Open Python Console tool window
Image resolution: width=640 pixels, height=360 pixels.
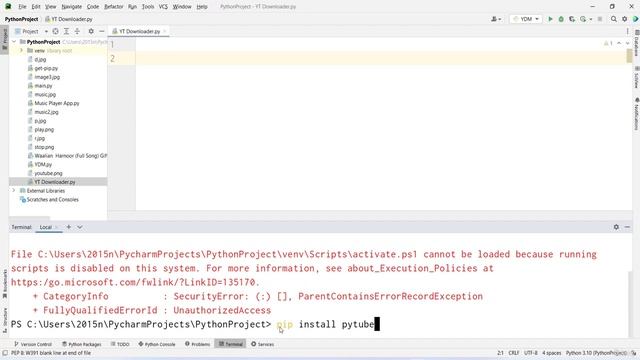157,344
